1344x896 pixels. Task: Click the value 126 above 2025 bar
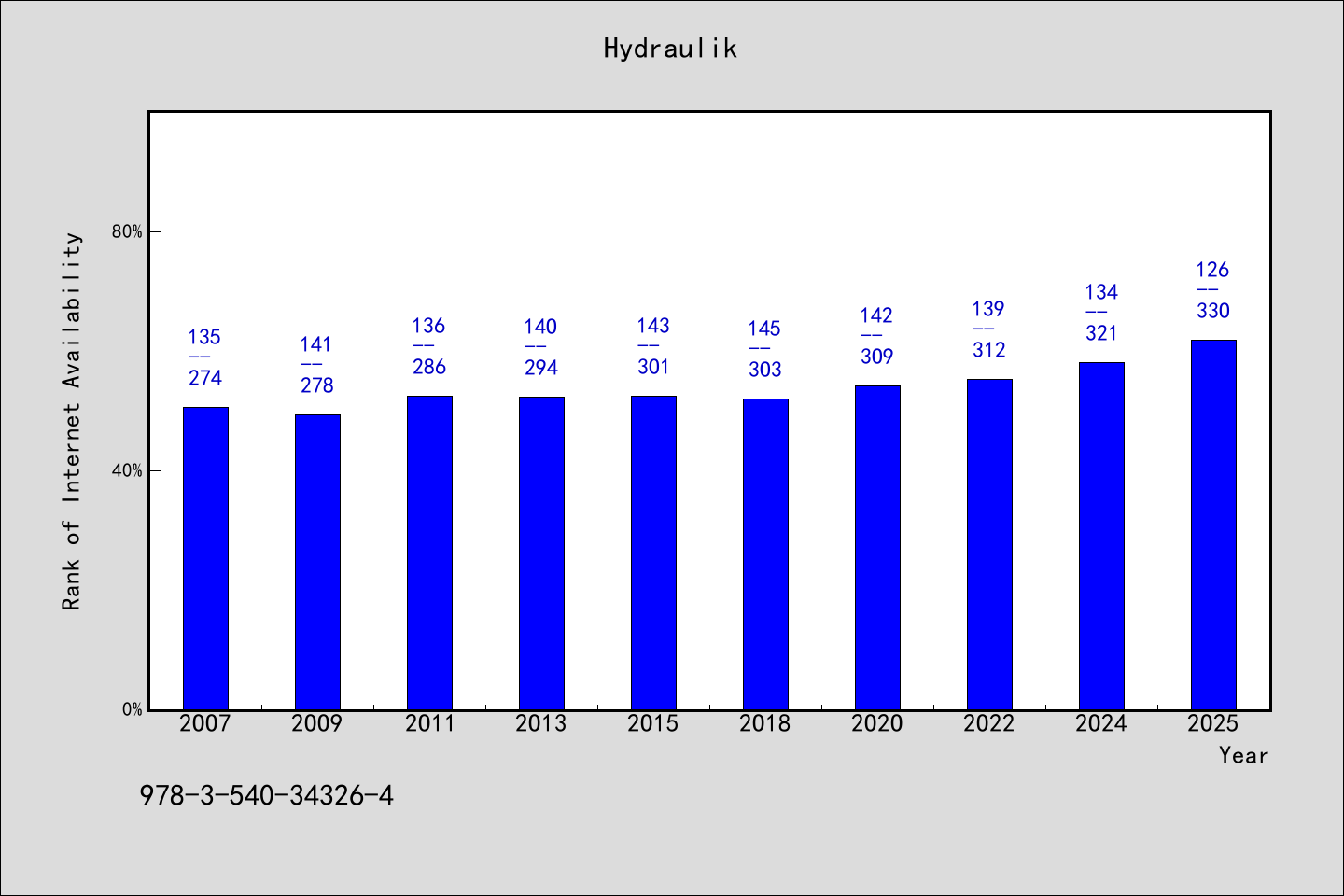(1213, 270)
